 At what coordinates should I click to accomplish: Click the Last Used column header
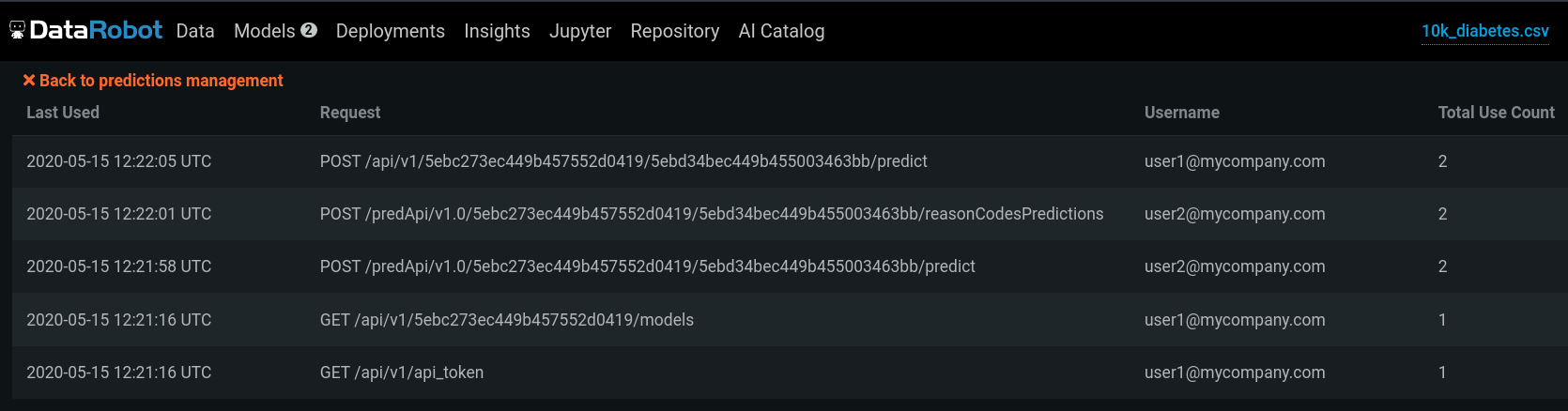[x=63, y=113]
